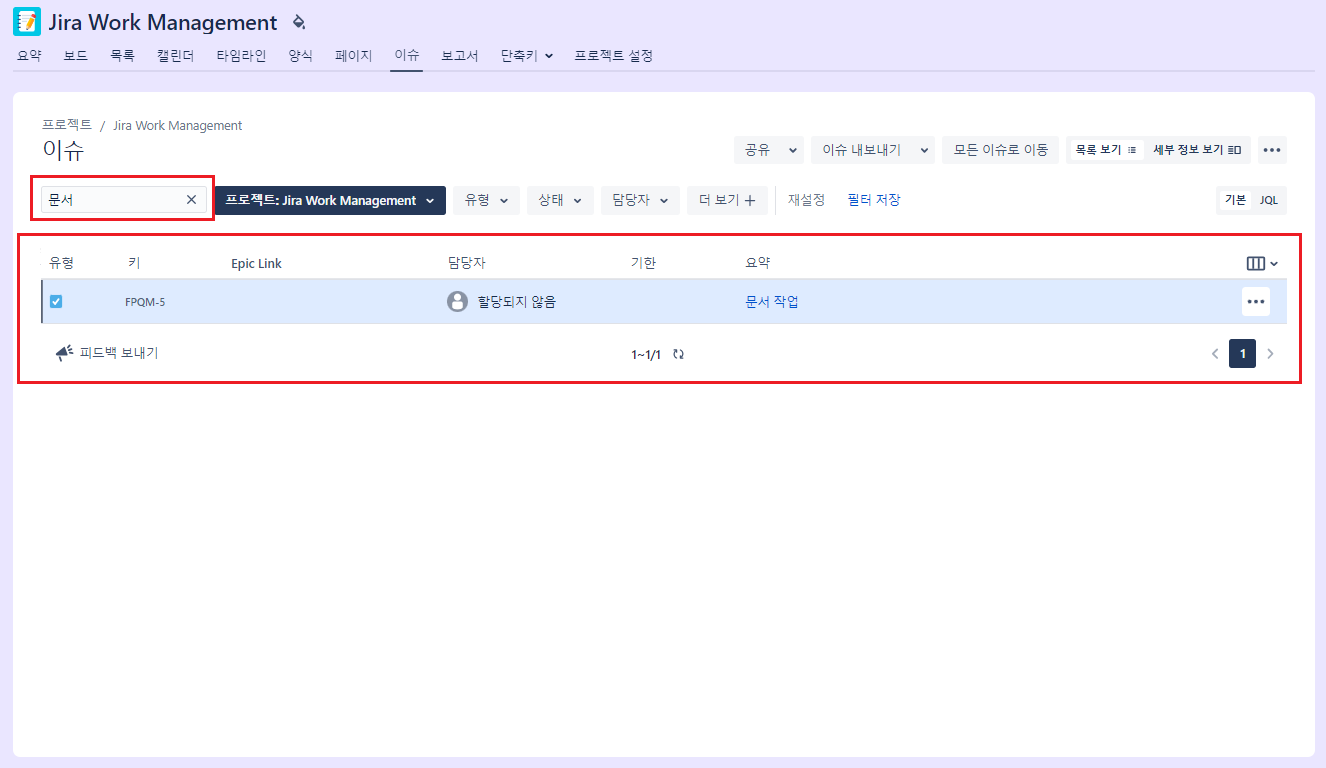Sort by 담당자 column header
The height and width of the screenshot is (768, 1326).
click(467, 263)
